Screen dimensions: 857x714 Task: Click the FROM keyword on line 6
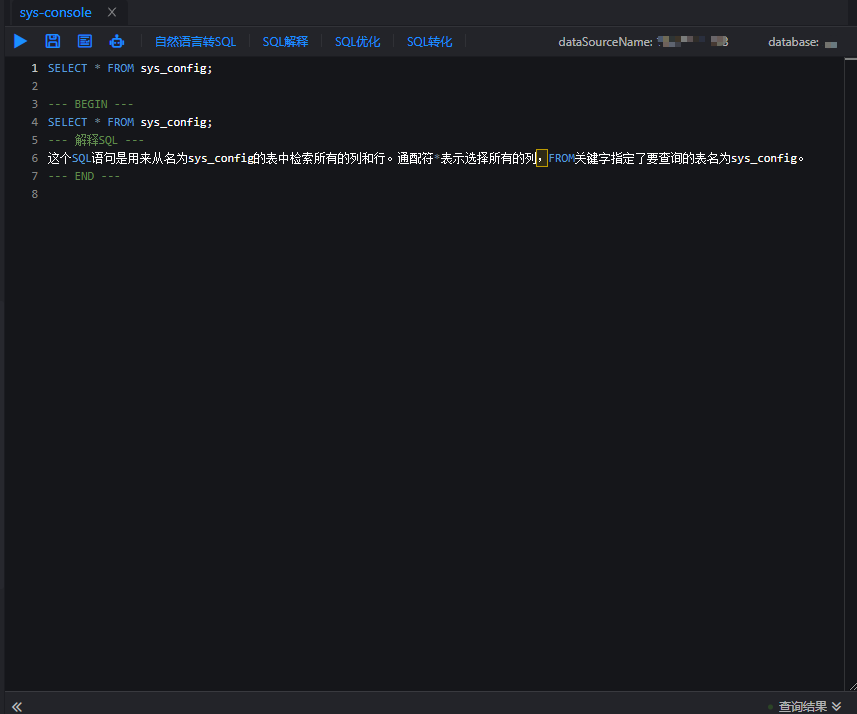click(x=561, y=158)
